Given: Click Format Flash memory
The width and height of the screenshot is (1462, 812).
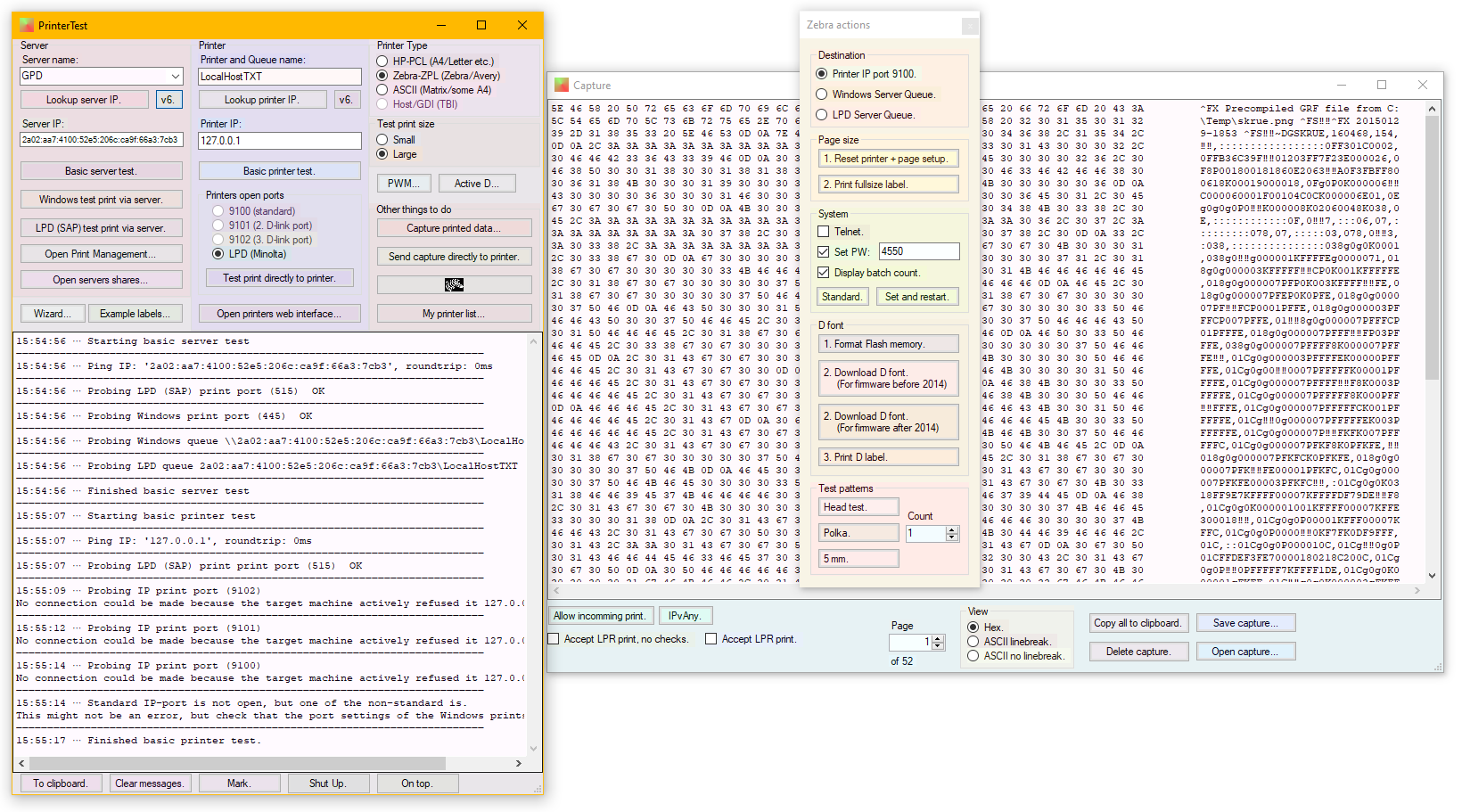Looking at the screenshot, I should (889, 344).
